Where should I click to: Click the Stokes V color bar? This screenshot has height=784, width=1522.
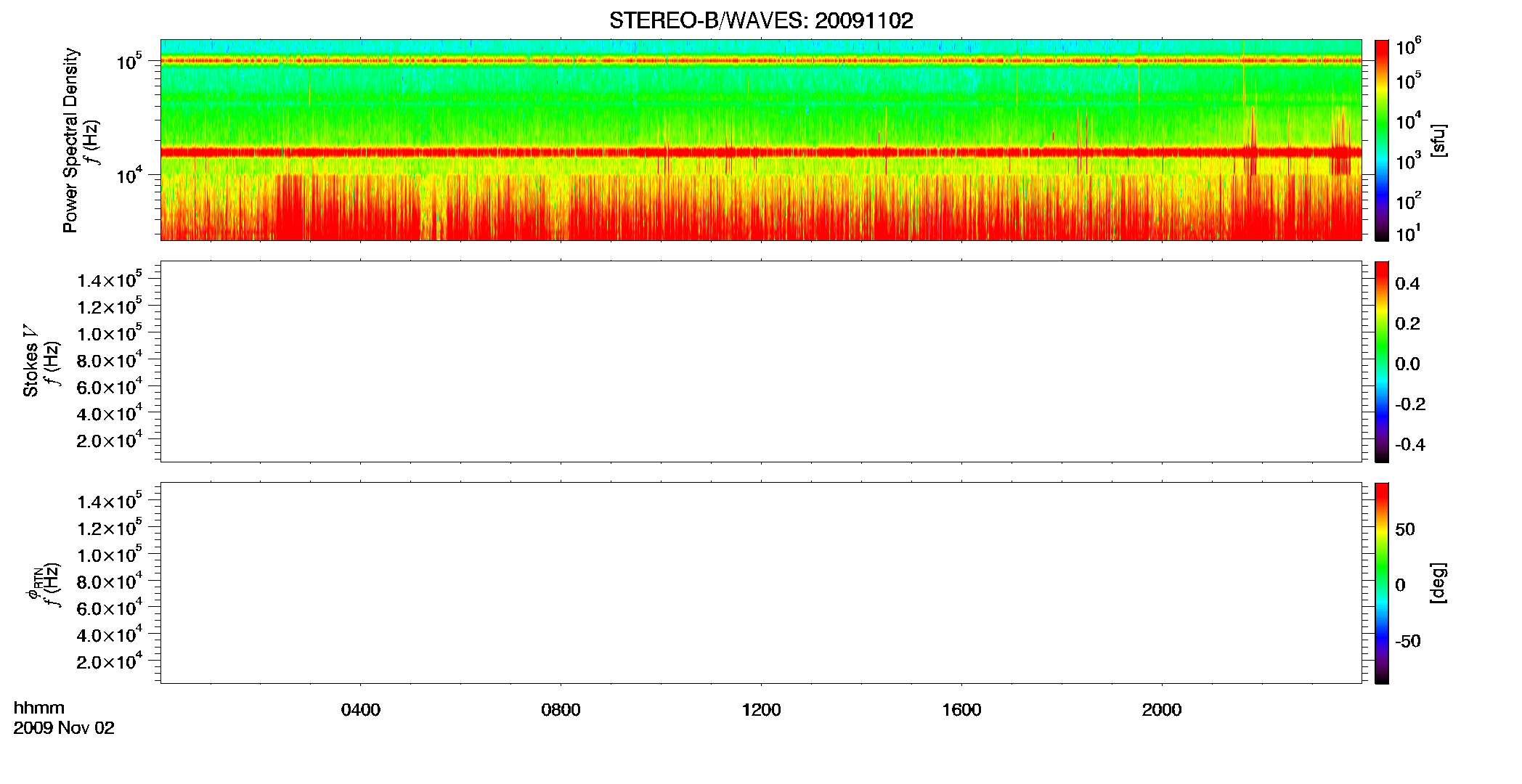tap(1382, 362)
